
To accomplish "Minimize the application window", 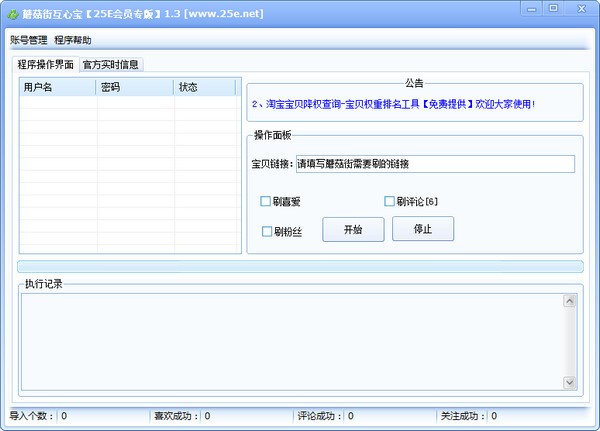I will pyautogui.click(x=533, y=9).
